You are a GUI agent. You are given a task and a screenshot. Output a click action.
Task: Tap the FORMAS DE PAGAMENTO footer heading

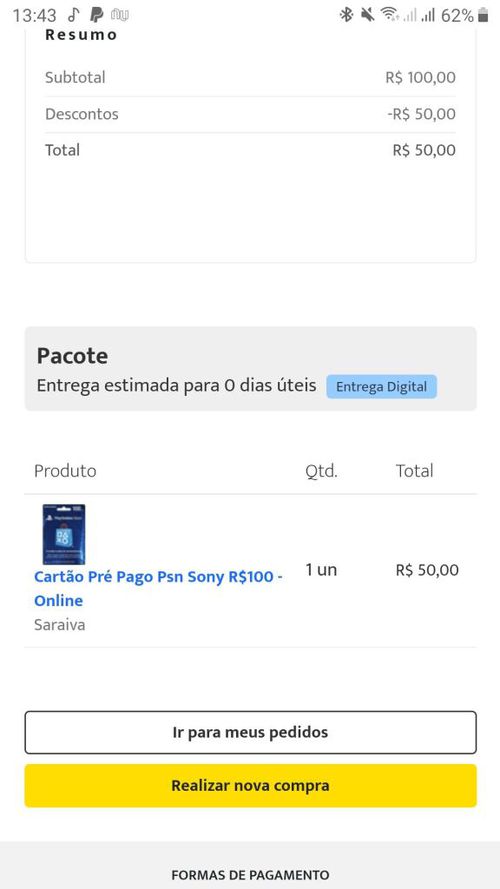pyautogui.click(x=250, y=875)
